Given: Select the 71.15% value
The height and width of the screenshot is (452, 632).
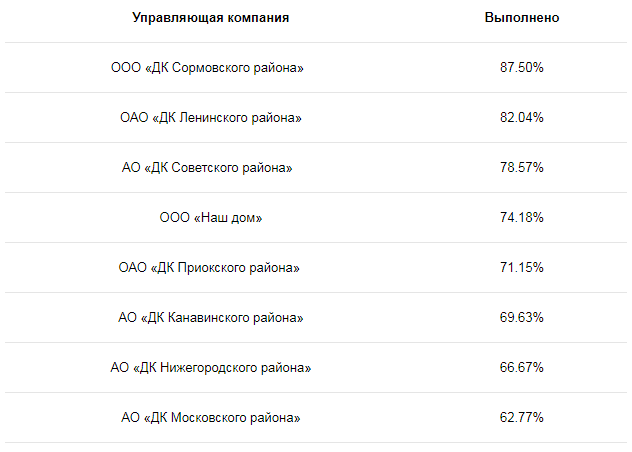Looking at the screenshot, I should pos(522,267).
